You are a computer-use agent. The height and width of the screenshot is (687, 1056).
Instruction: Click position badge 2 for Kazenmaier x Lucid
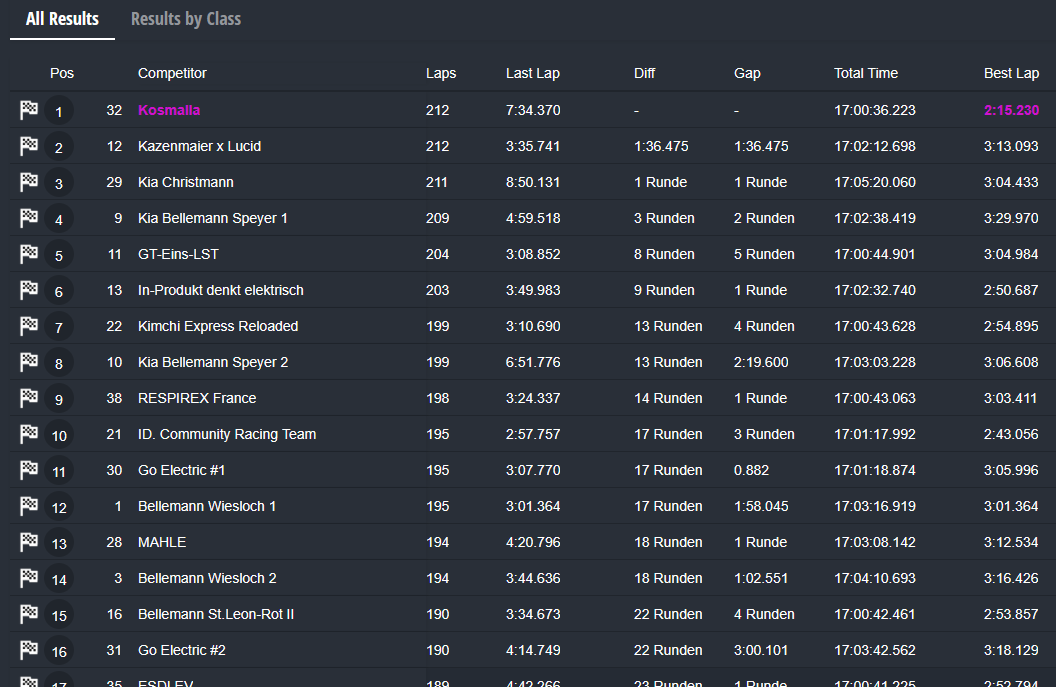tap(59, 147)
